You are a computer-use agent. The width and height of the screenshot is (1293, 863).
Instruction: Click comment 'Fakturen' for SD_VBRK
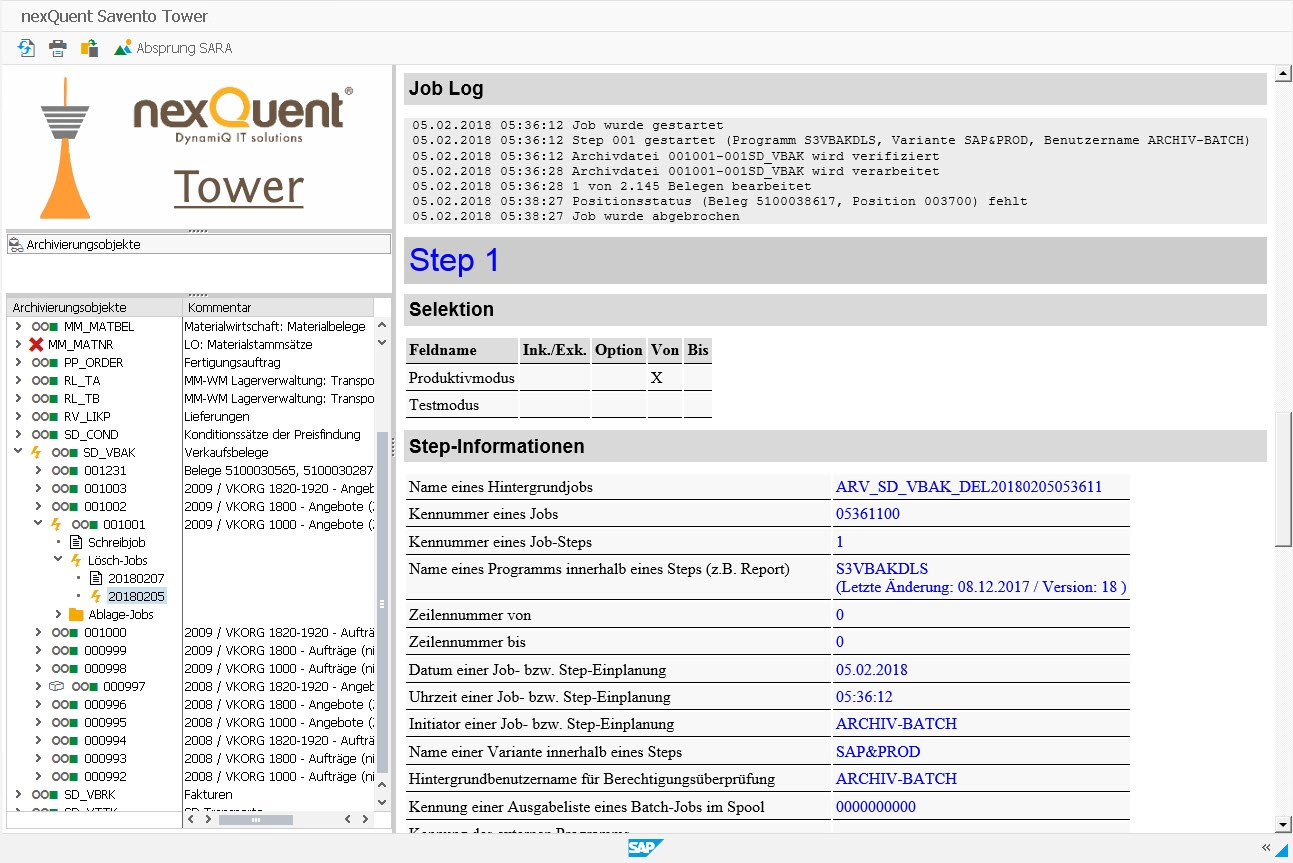tap(208, 794)
